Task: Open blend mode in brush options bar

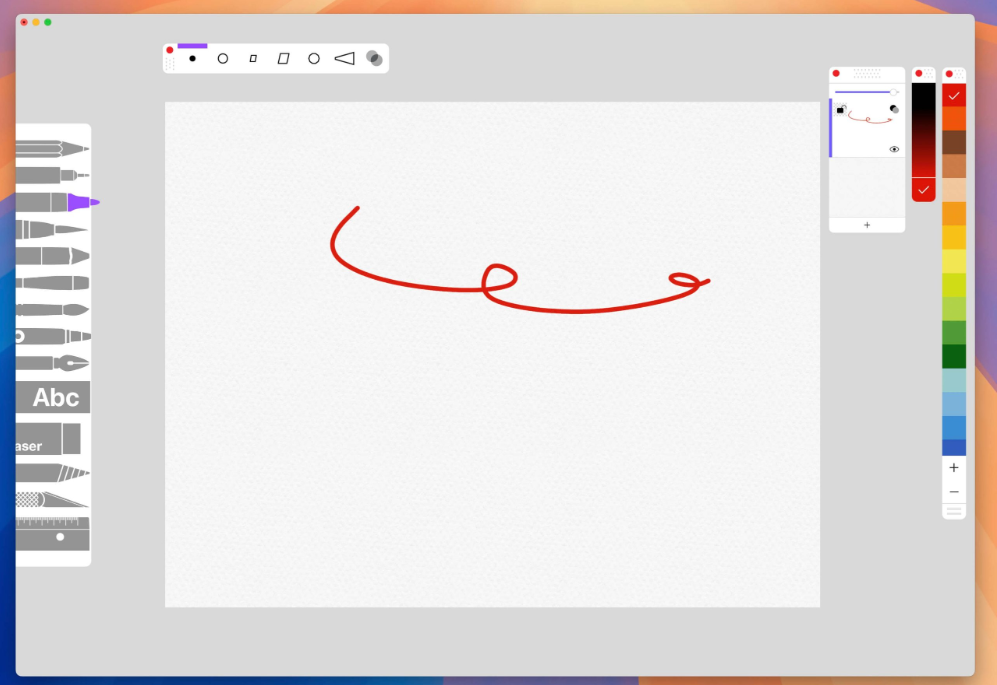Action: coord(374,59)
